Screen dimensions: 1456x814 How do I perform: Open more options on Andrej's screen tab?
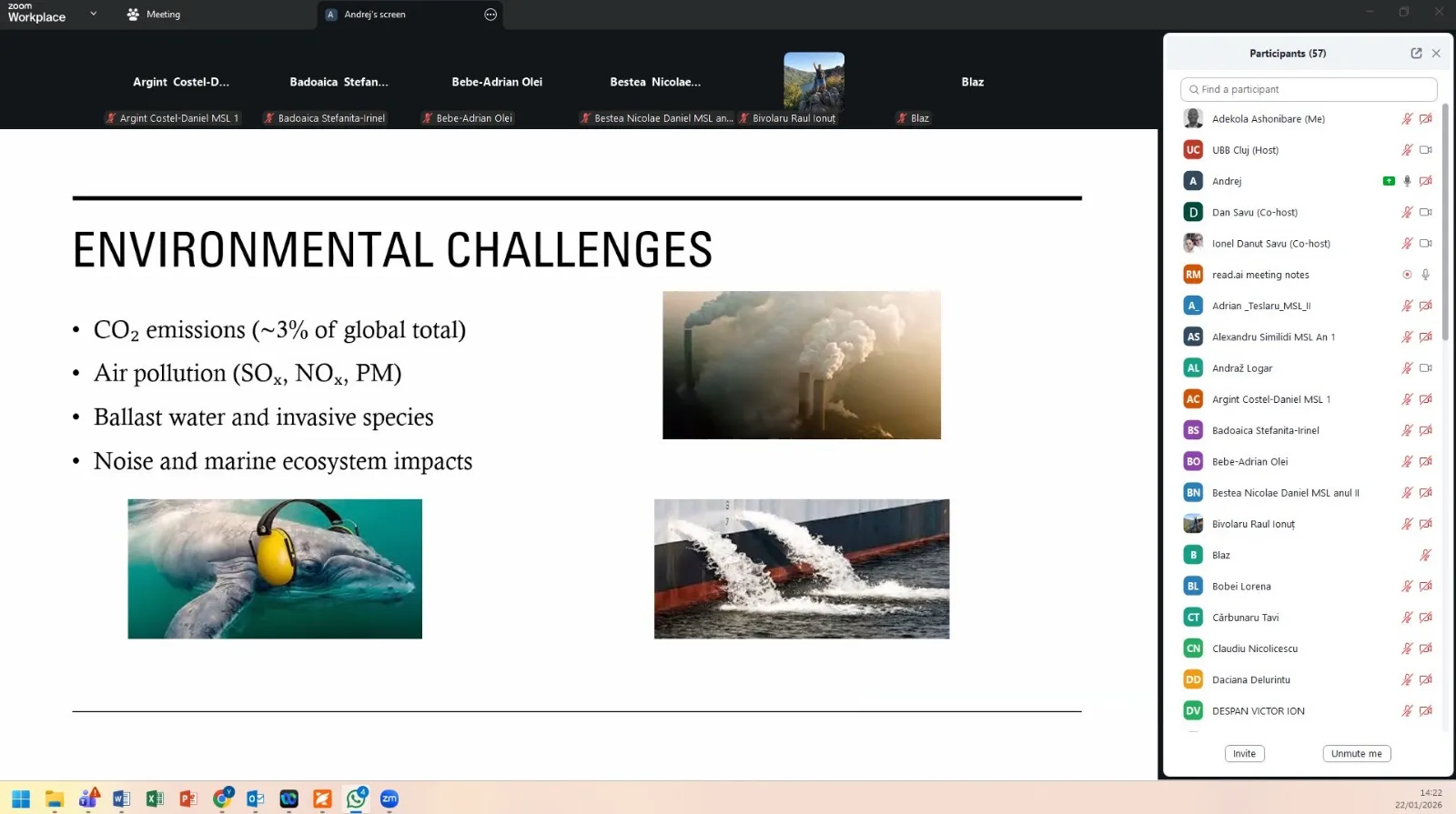pos(490,15)
